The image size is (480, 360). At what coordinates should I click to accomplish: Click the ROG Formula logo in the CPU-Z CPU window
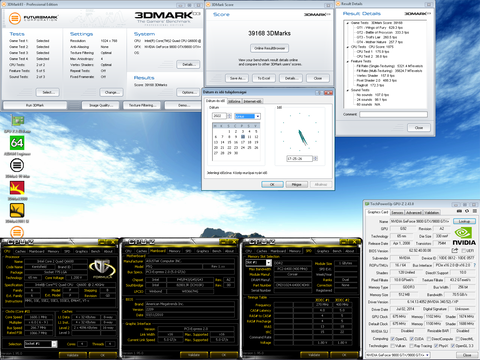tap(102, 269)
